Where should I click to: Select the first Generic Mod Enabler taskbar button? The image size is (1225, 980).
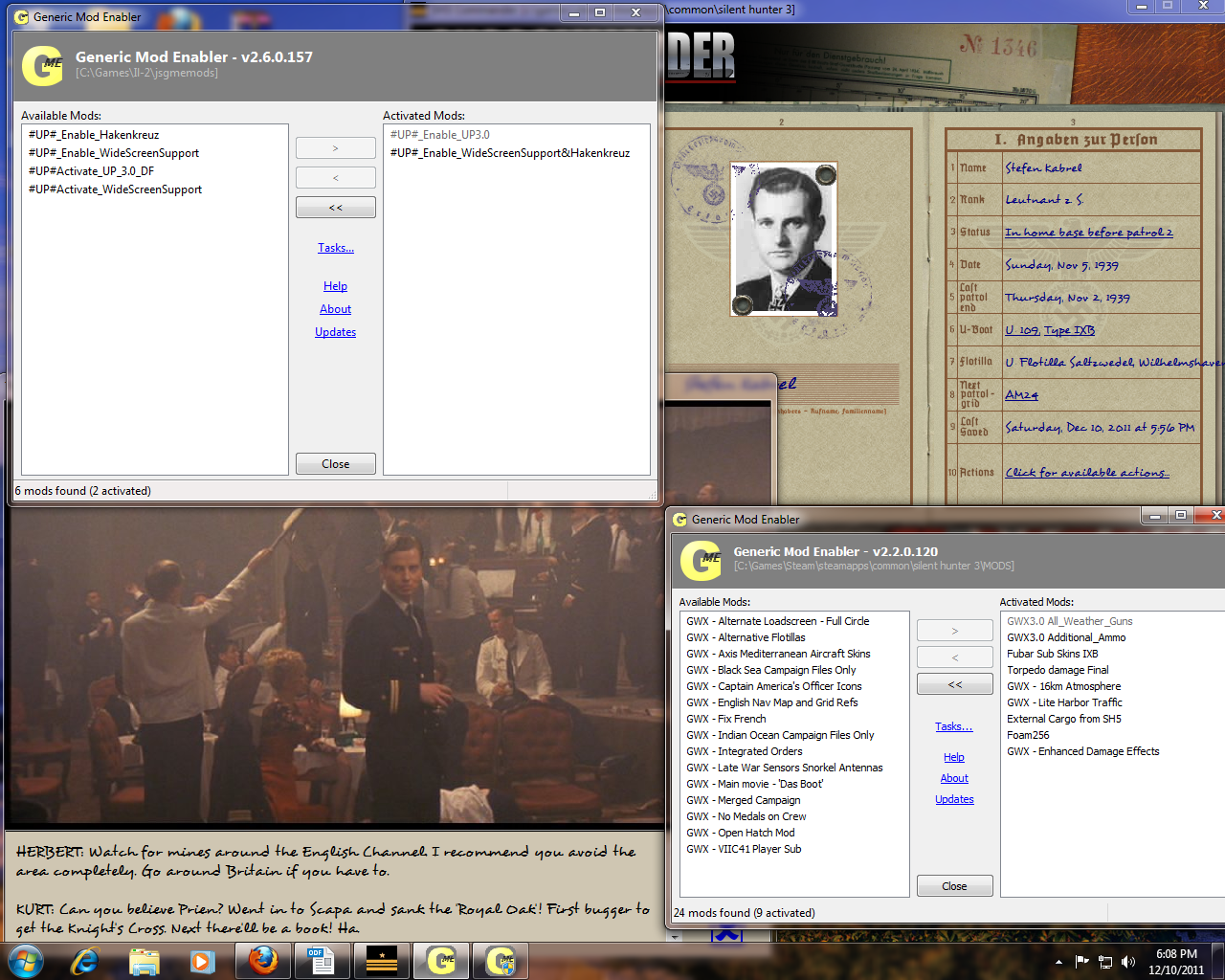[441, 960]
